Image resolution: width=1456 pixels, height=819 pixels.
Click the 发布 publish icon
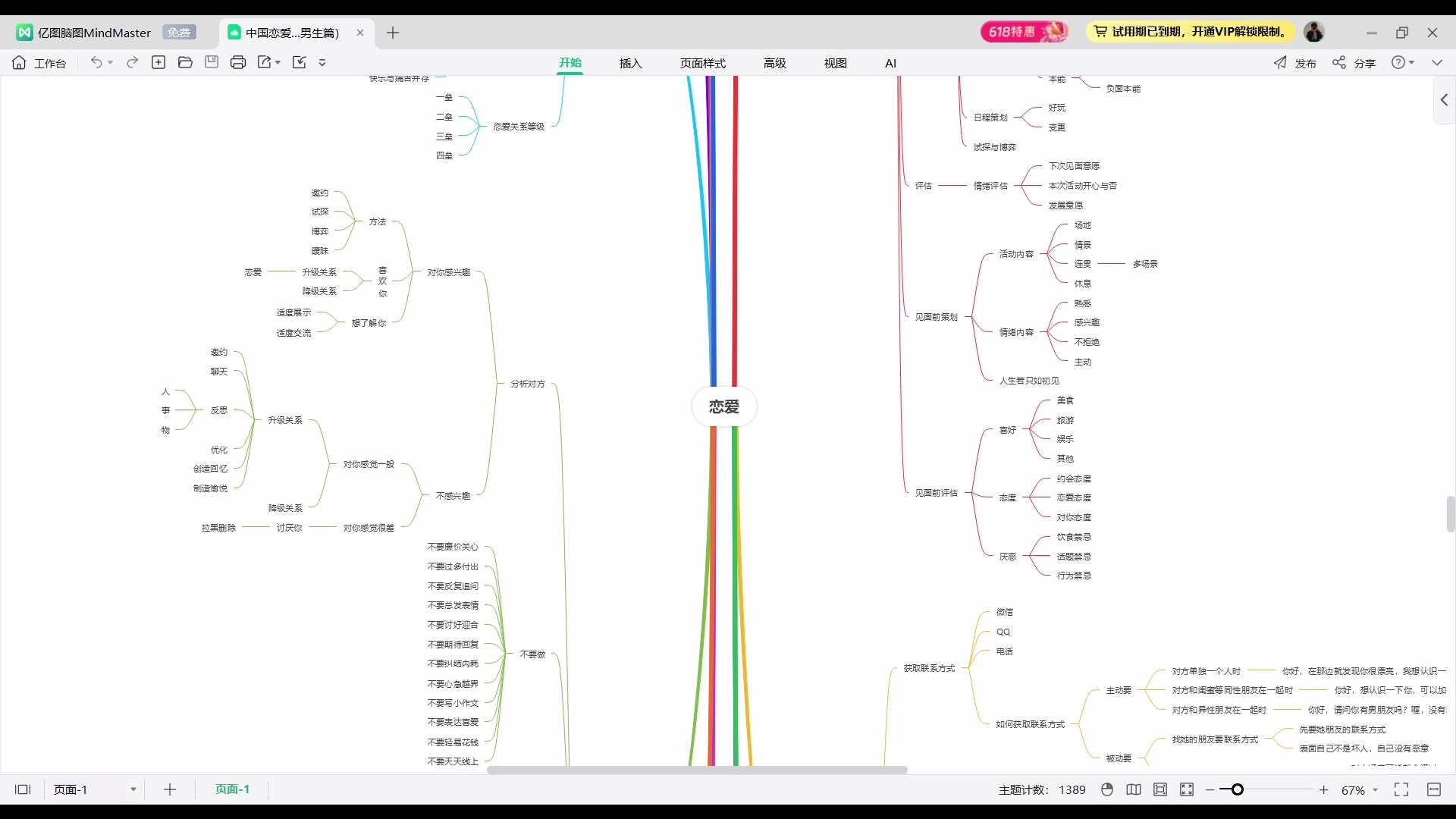(x=1280, y=63)
